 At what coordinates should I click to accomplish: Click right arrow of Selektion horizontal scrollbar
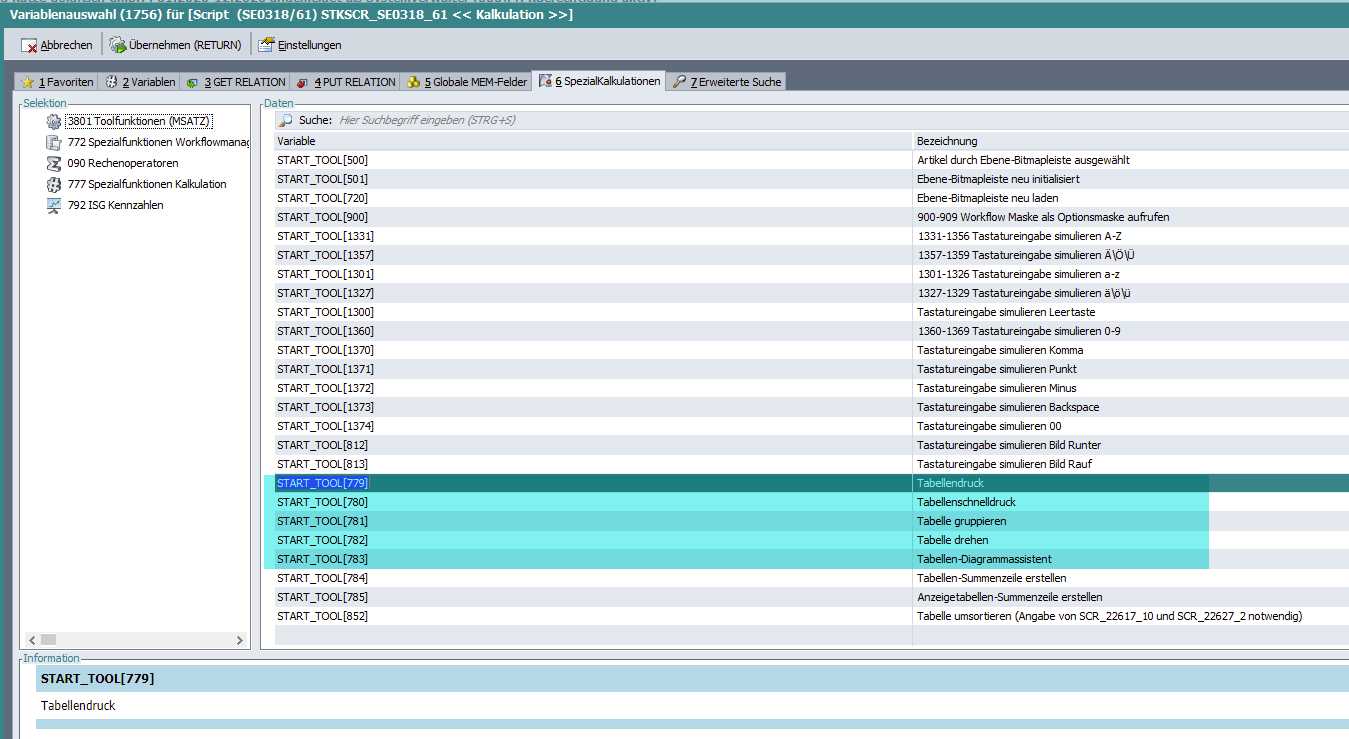click(x=240, y=640)
